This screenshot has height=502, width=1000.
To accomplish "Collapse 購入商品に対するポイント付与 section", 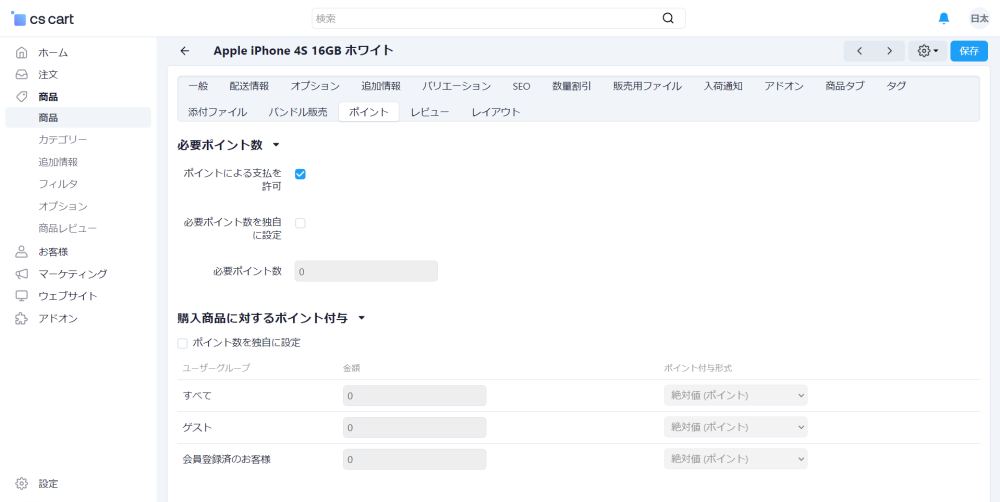I will [x=271, y=318].
